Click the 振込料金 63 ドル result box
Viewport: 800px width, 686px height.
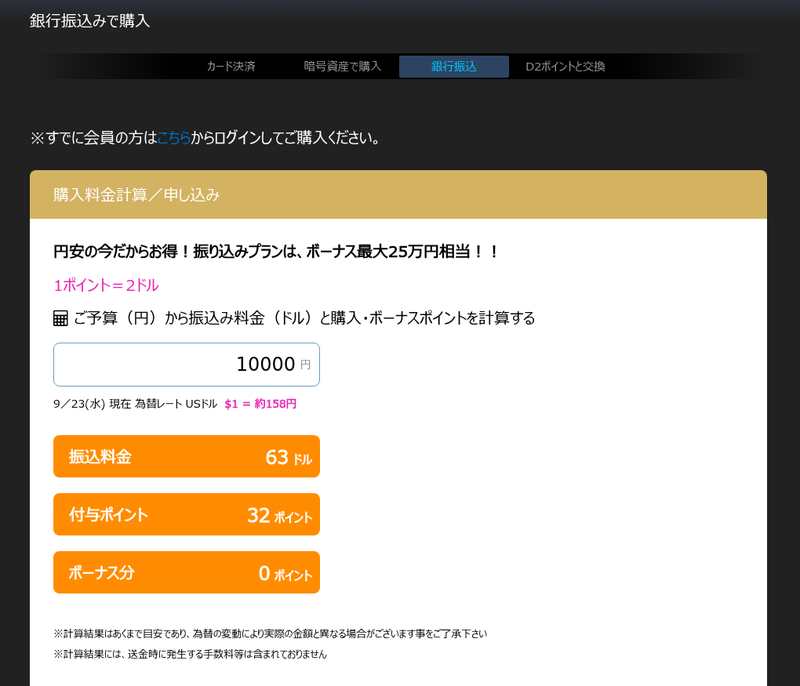tap(186, 456)
